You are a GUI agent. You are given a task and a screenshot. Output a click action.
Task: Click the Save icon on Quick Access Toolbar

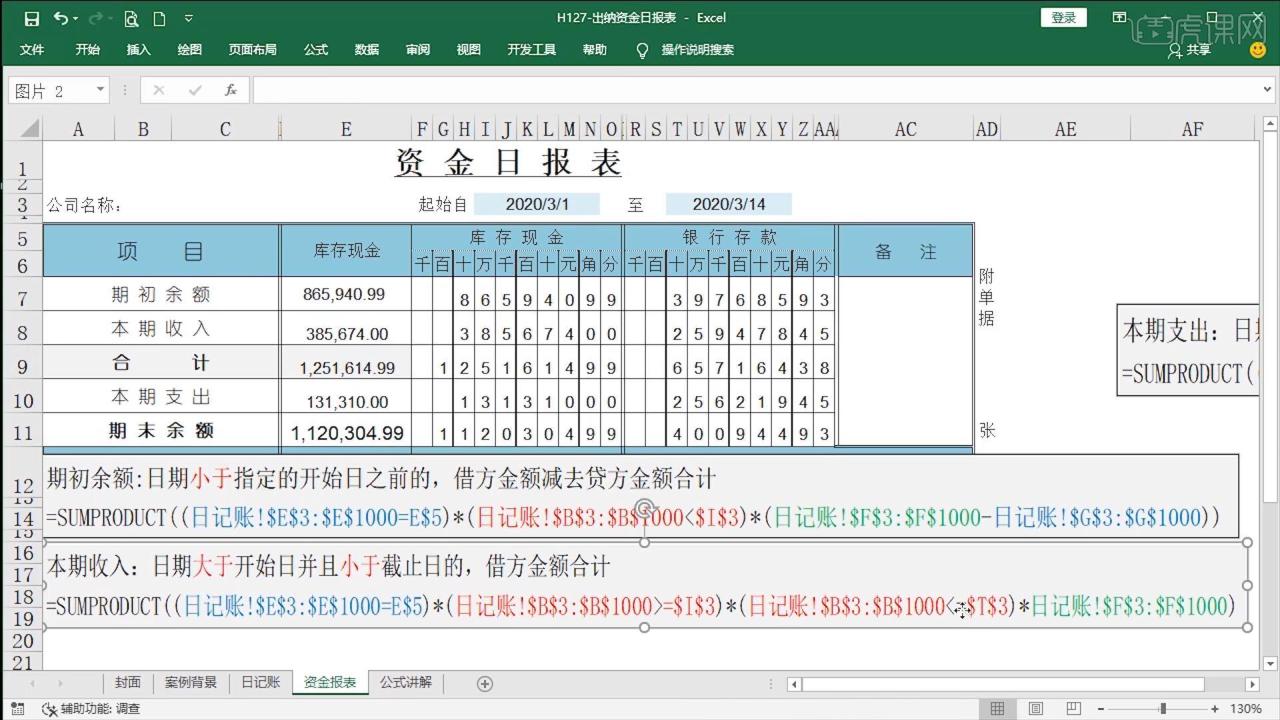32,17
